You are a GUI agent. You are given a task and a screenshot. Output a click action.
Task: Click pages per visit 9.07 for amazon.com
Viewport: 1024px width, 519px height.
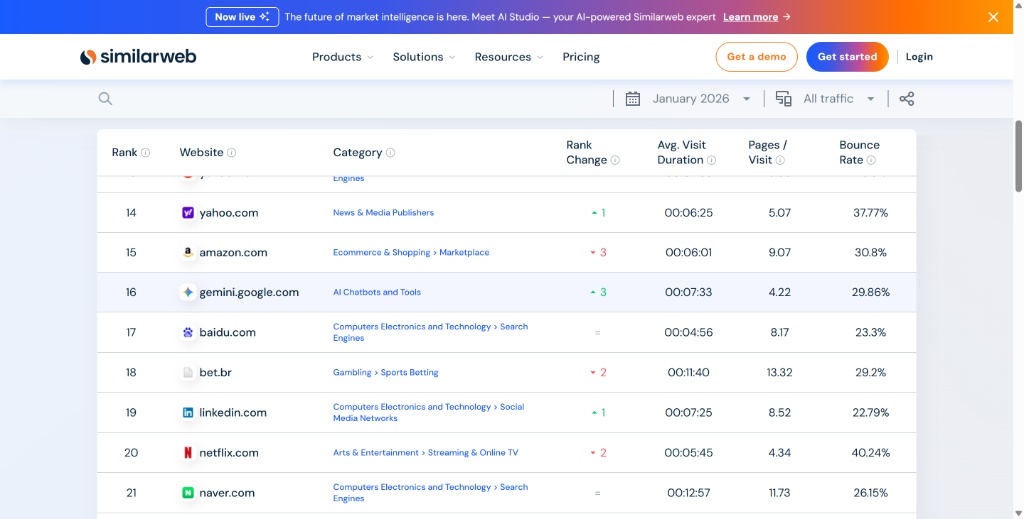point(780,253)
